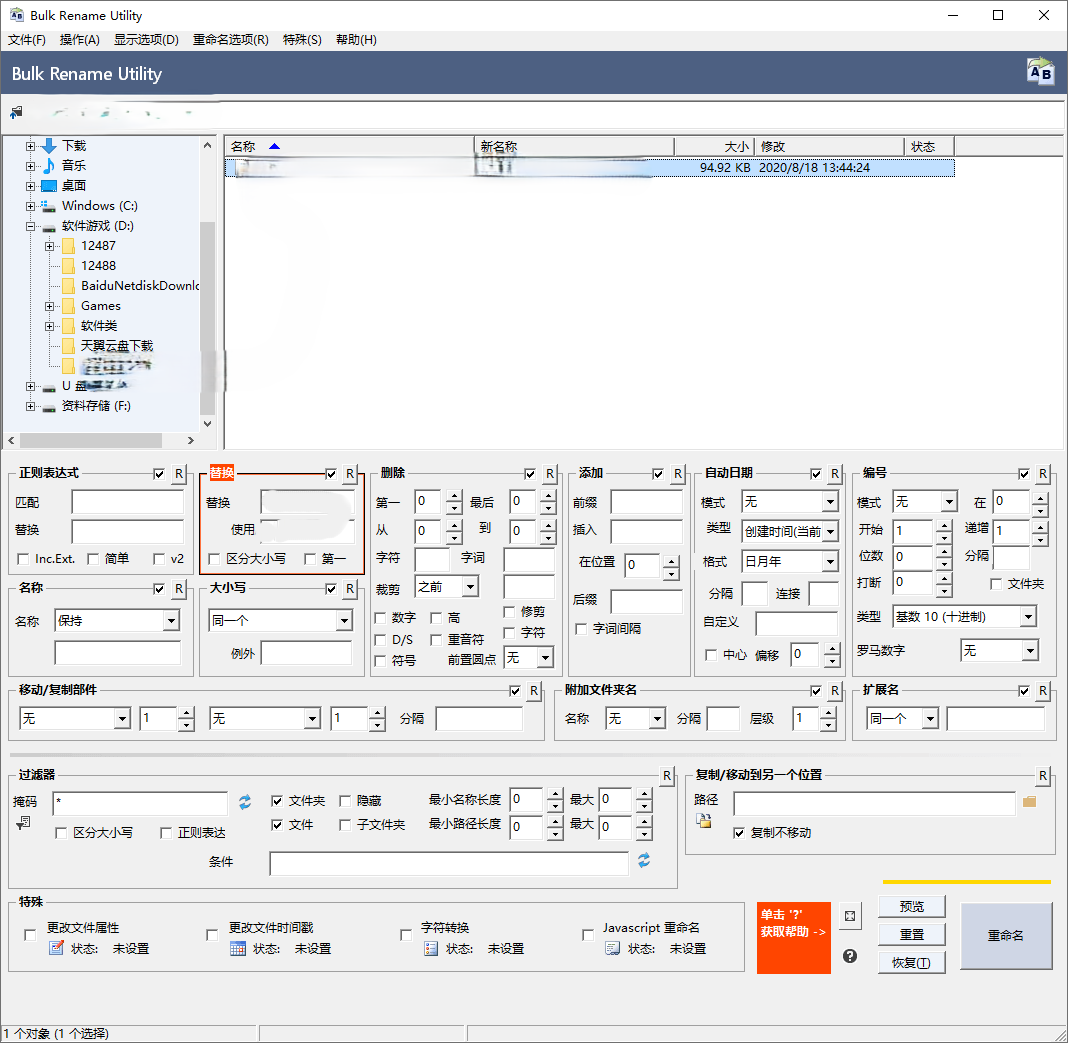1068x1043 pixels.
Task: Toggle the 正则表达式 panel enable checkbox
Action: tap(159, 474)
